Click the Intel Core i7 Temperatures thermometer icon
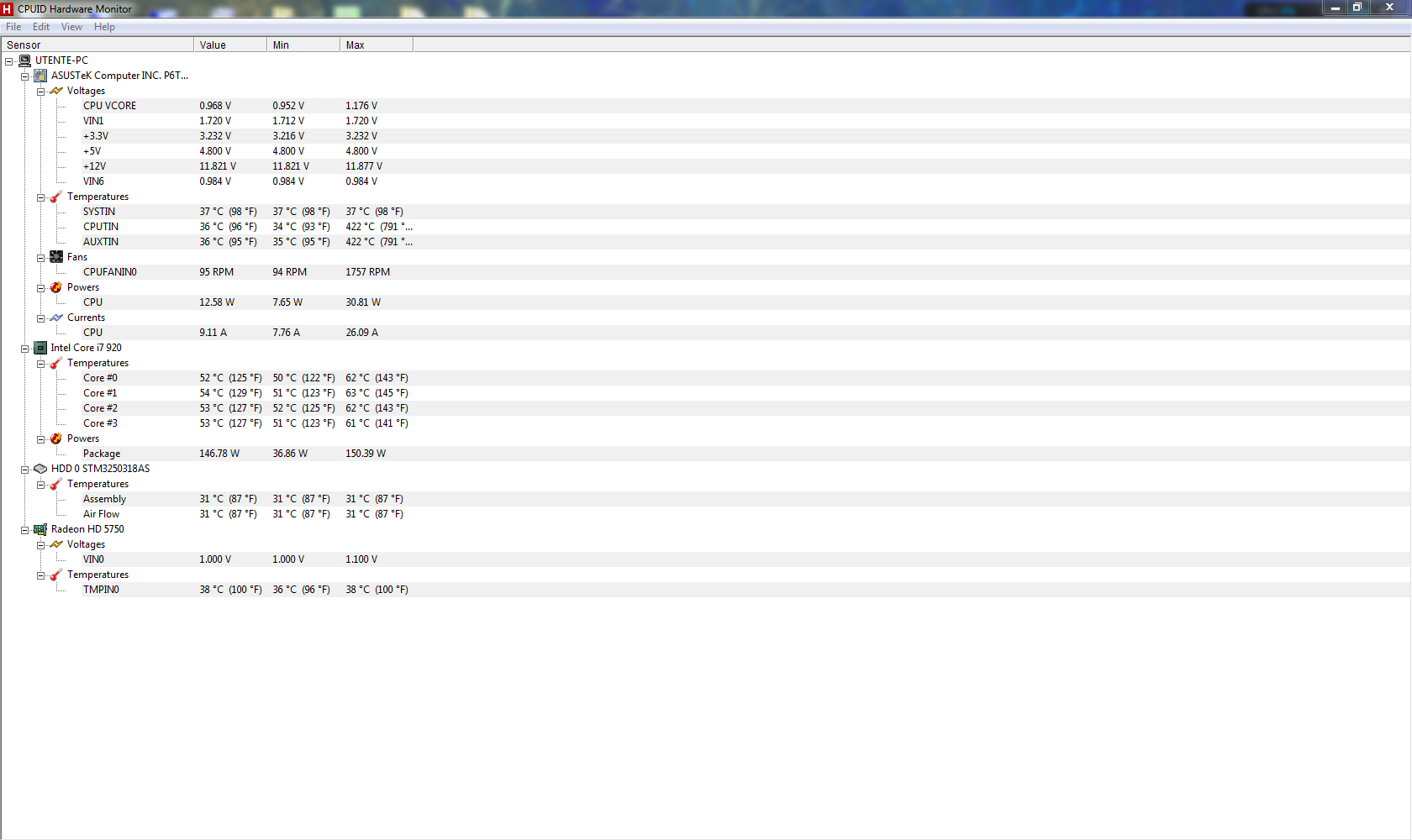 point(56,363)
